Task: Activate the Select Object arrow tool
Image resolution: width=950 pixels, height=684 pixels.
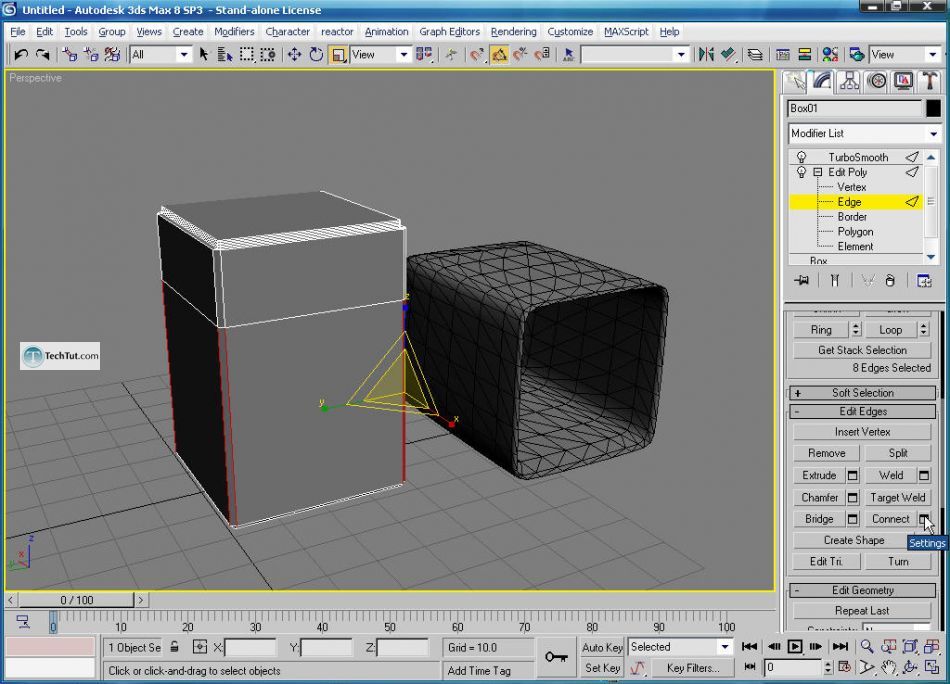Action: 204,55
